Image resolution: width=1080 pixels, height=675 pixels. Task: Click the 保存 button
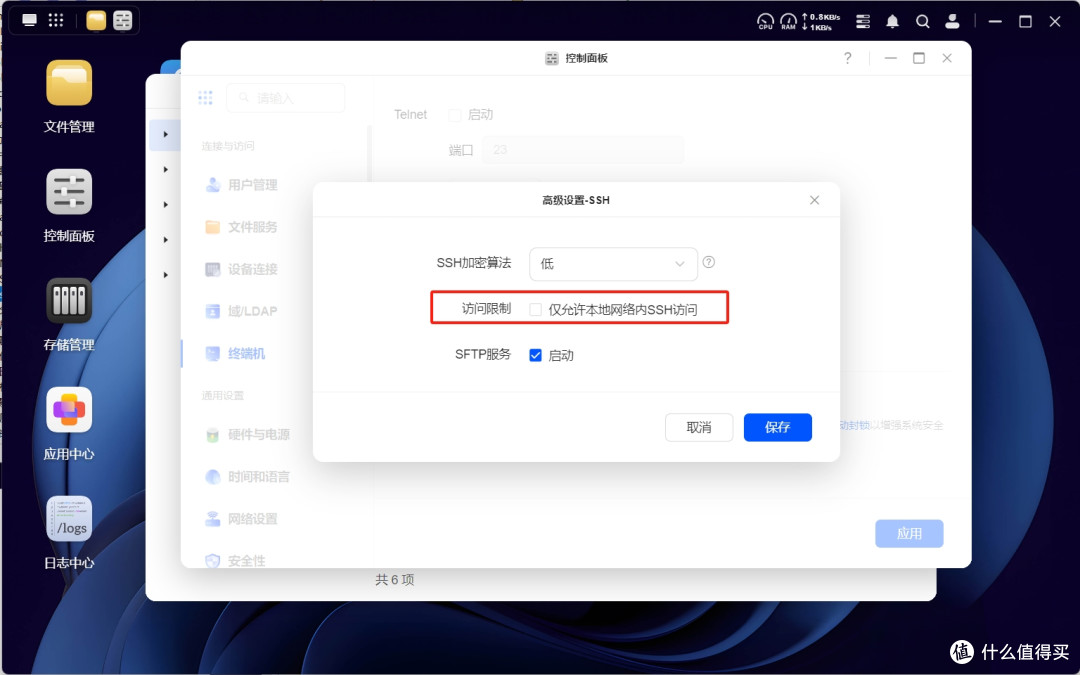click(x=778, y=427)
